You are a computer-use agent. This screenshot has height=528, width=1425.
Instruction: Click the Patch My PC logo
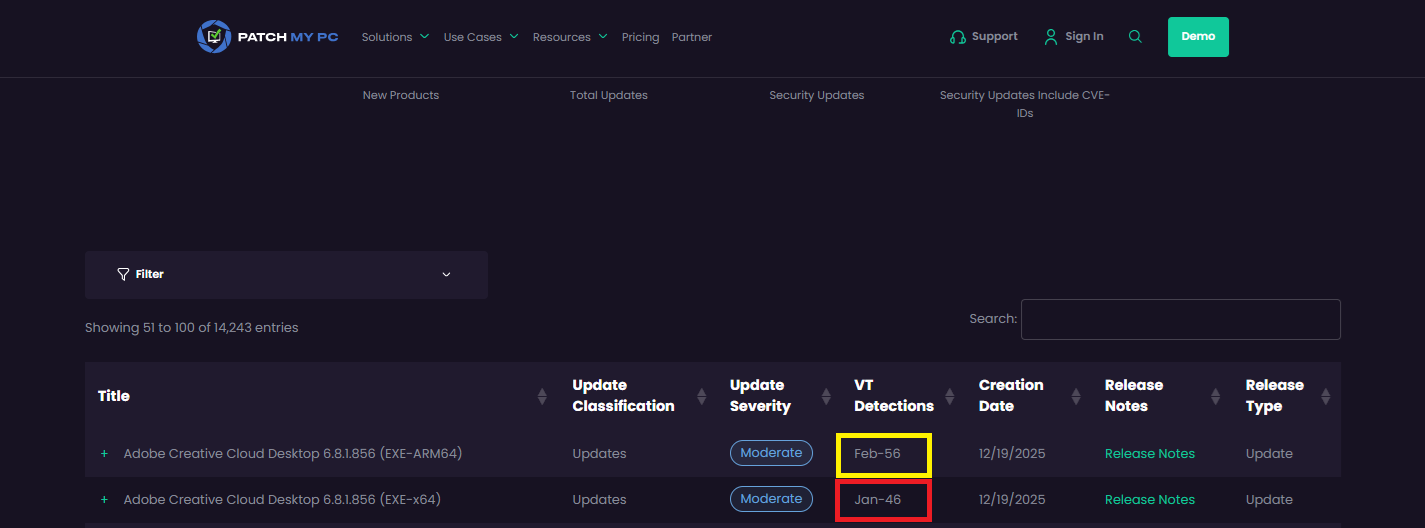(267, 37)
